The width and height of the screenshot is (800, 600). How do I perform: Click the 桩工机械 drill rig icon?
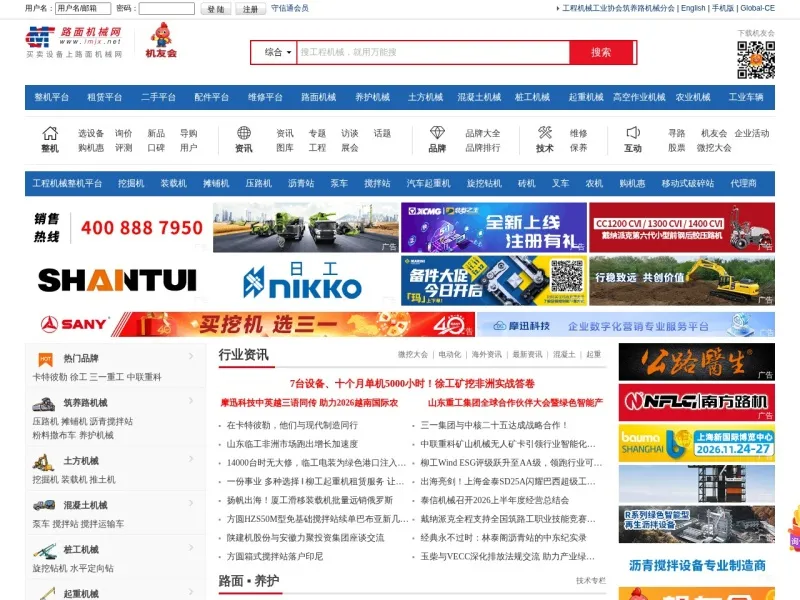(x=44, y=551)
